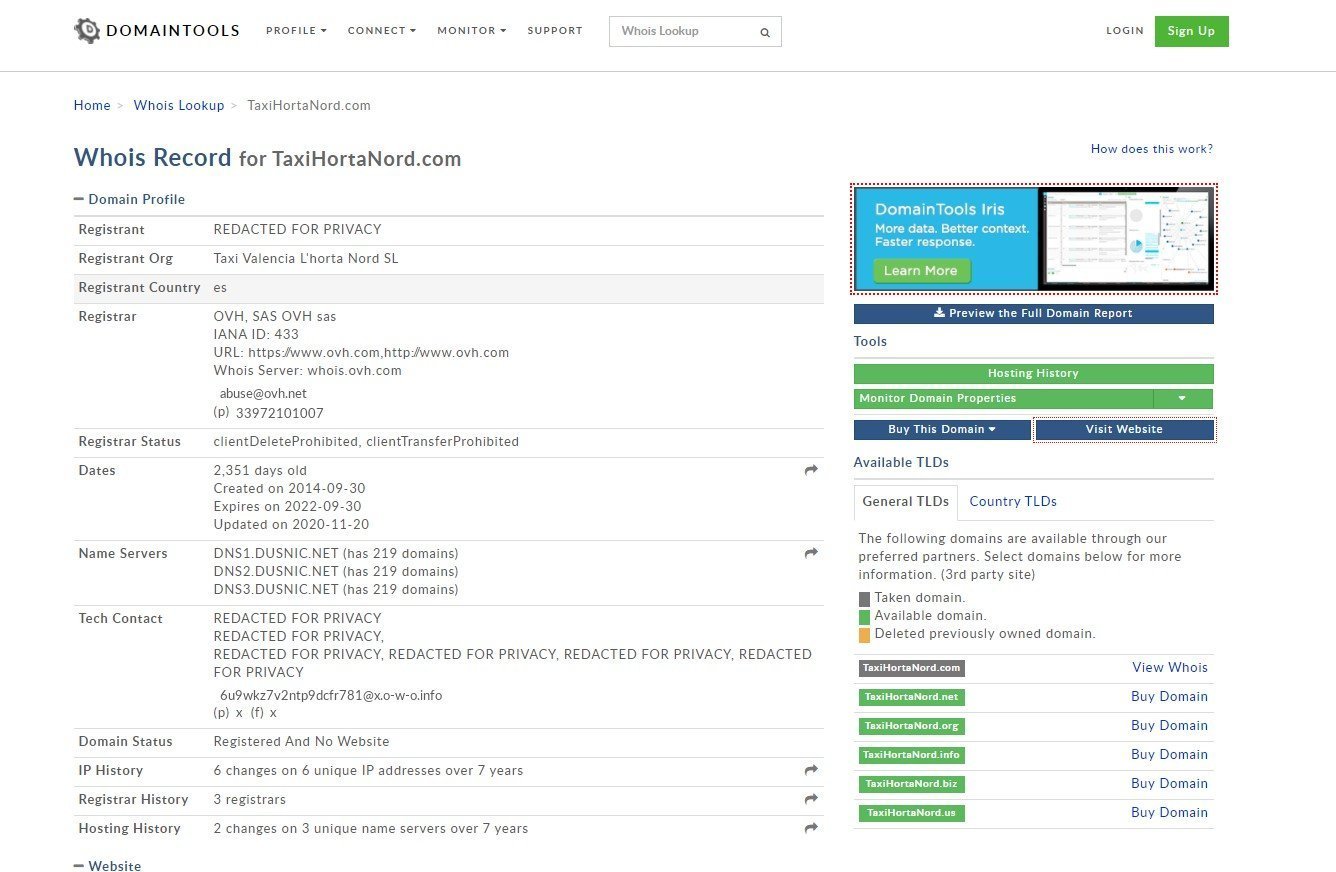Screen dimensions: 1336x872
Task: Click the Monitor Domain Properties button
Action: click(1003, 398)
